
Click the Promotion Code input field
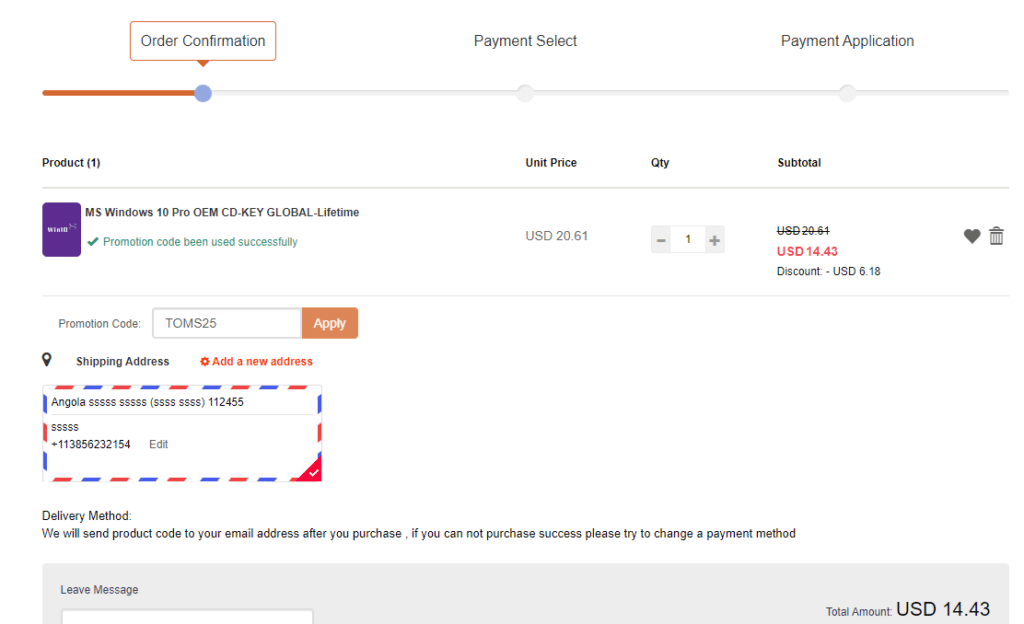[227, 323]
